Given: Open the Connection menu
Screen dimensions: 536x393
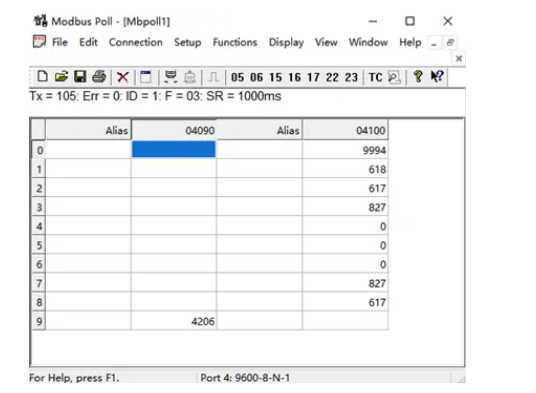Looking at the screenshot, I should point(136,42).
